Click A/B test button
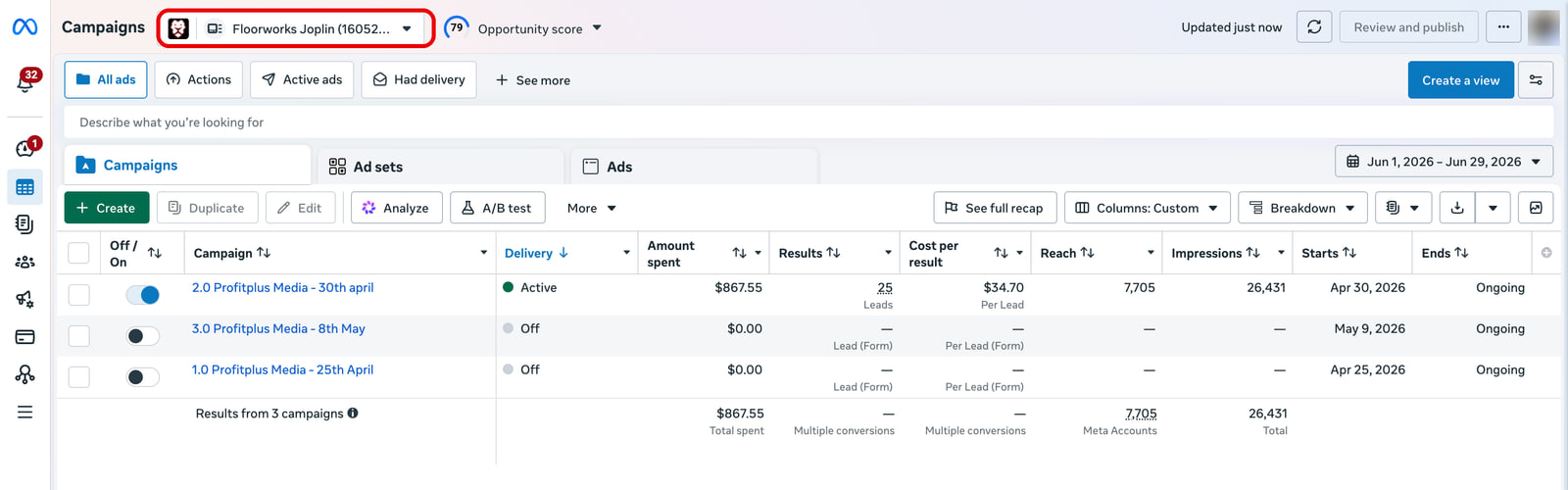This screenshot has width=1568, height=490. [497, 208]
